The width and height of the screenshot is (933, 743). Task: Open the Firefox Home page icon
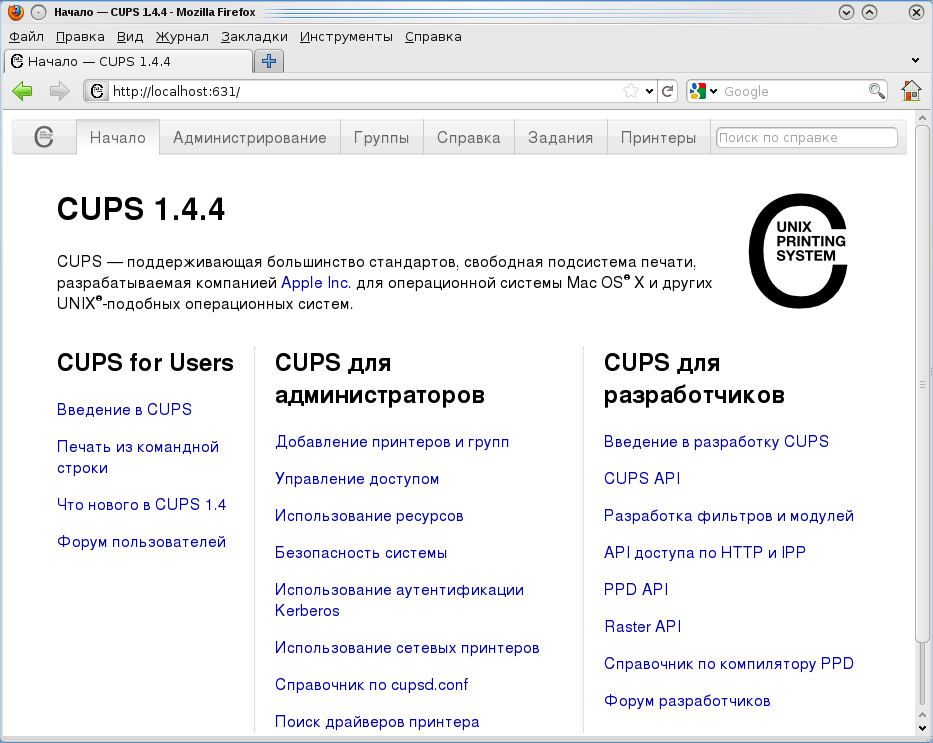point(911,91)
